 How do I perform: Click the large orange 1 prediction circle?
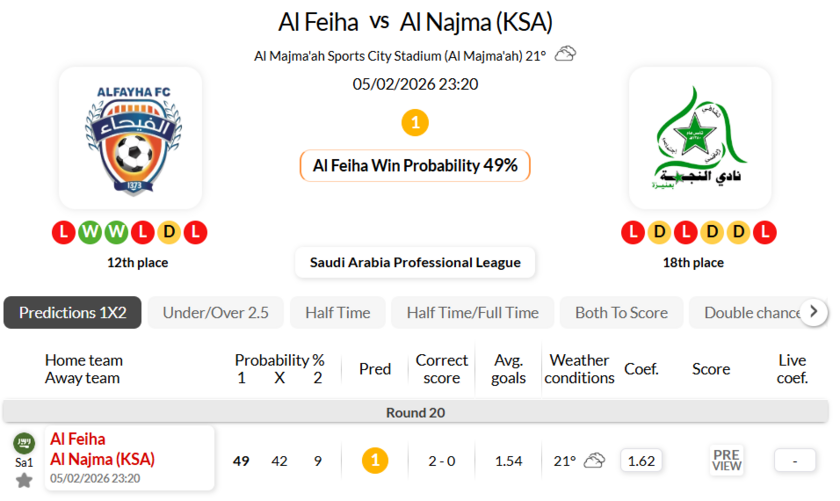[415, 123]
